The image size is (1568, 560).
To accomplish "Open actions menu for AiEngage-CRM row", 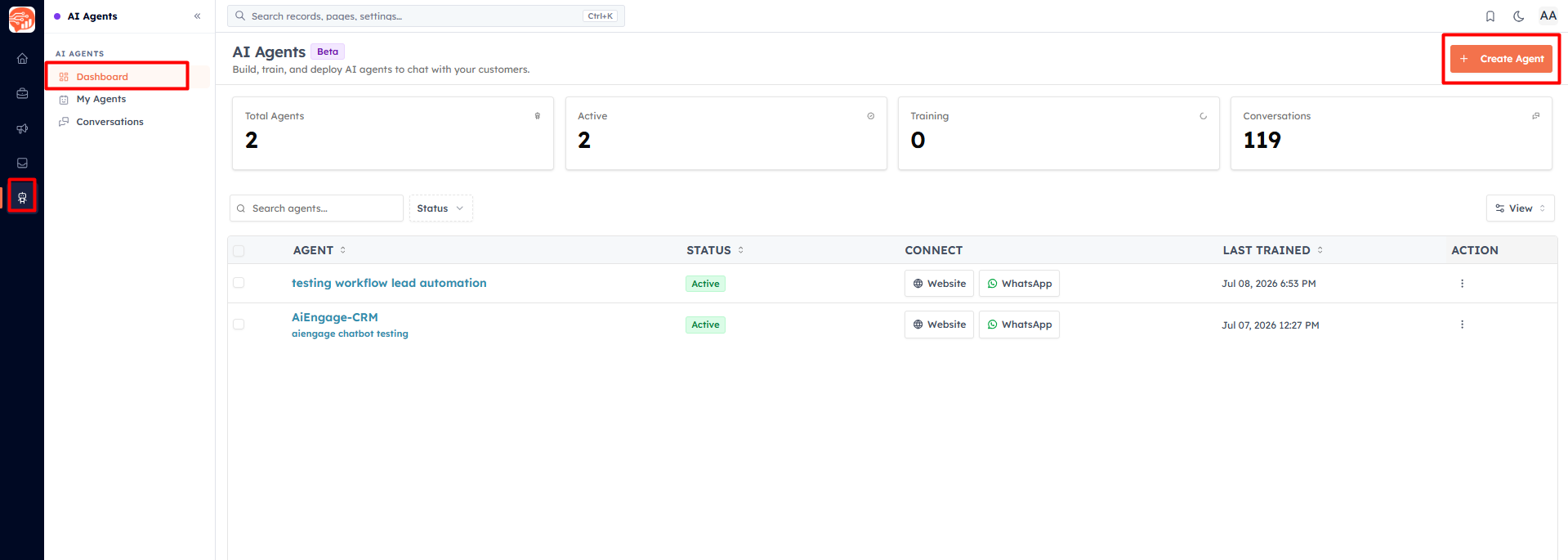I will (x=1462, y=325).
